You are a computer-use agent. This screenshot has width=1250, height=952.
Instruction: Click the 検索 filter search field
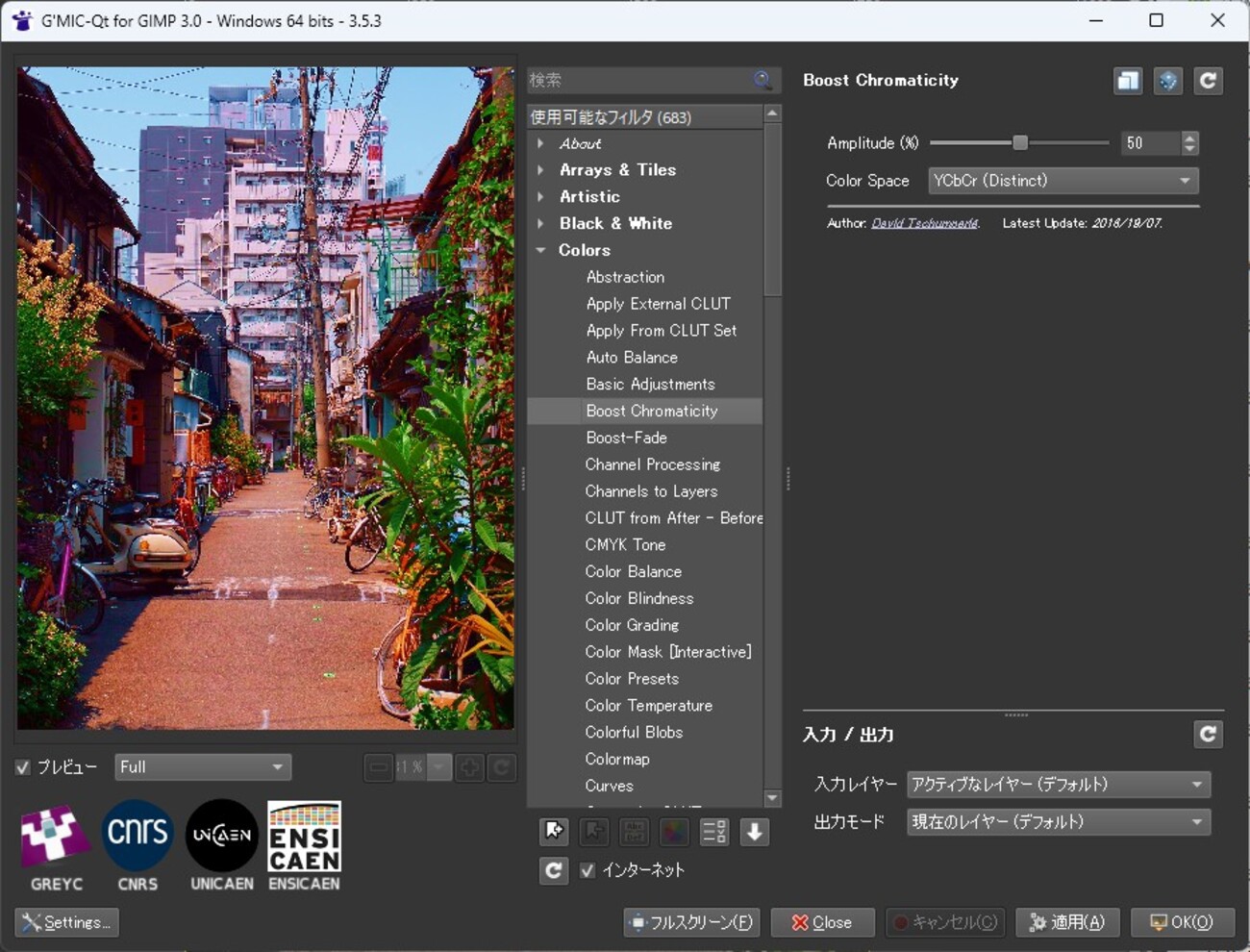pos(639,81)
